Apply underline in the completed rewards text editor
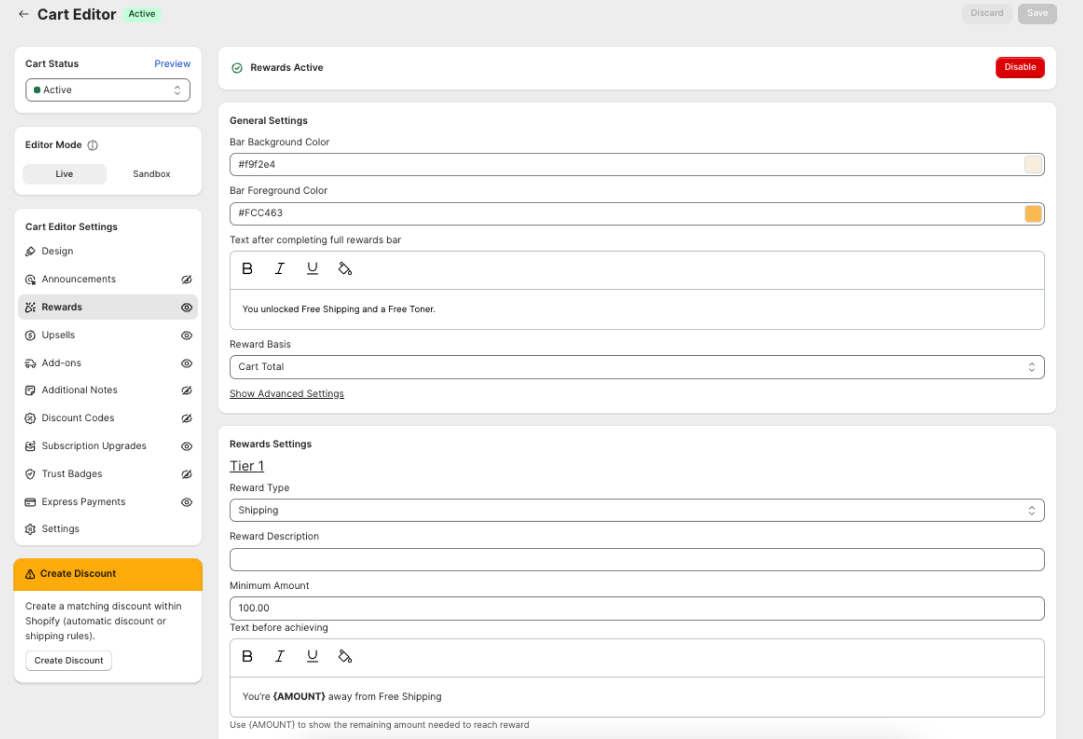1083x739 pixels. pos(312,269)
